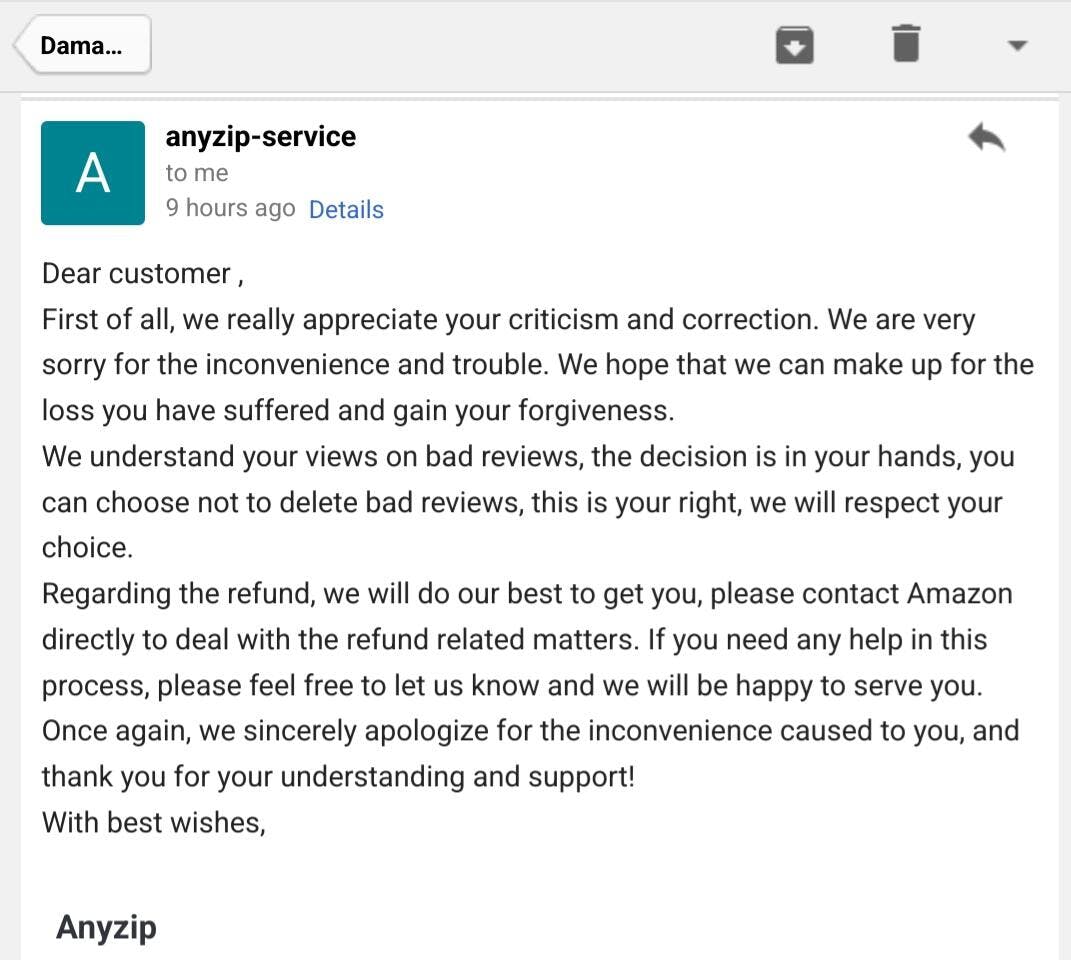This screenshot has height=960, width=1071.
Task: Tap the "to me" recipient line
Action: point(197,173)
